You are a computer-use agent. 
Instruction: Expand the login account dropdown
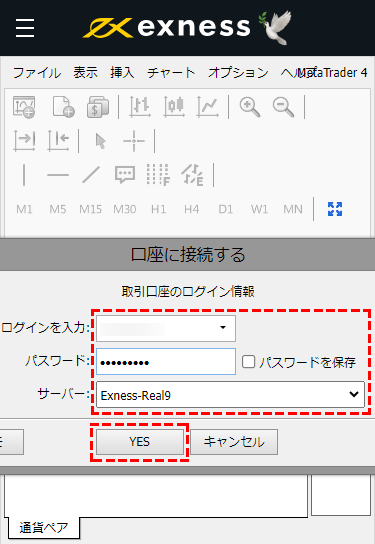223,328
